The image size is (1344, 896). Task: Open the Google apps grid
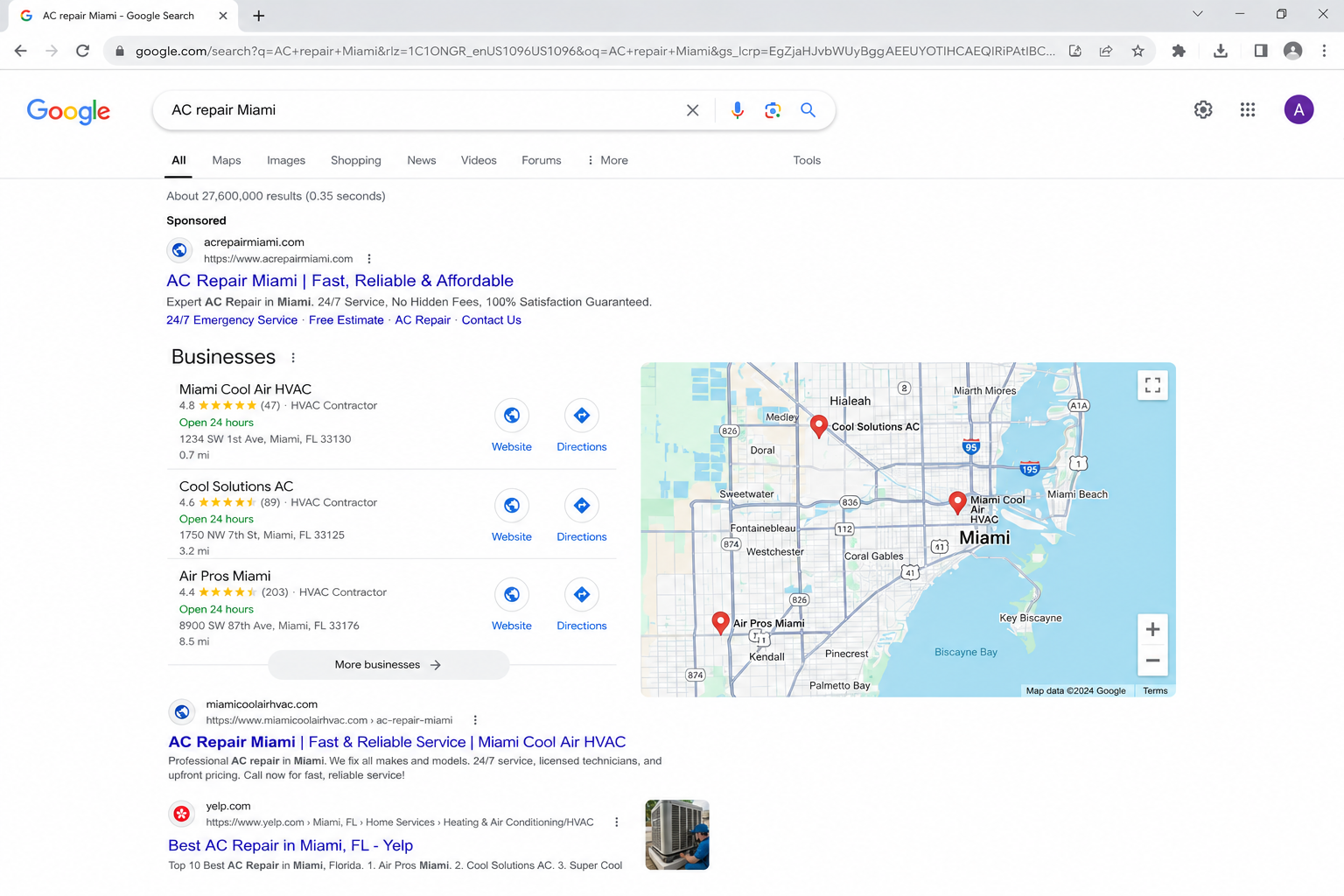click(1248, 109)
